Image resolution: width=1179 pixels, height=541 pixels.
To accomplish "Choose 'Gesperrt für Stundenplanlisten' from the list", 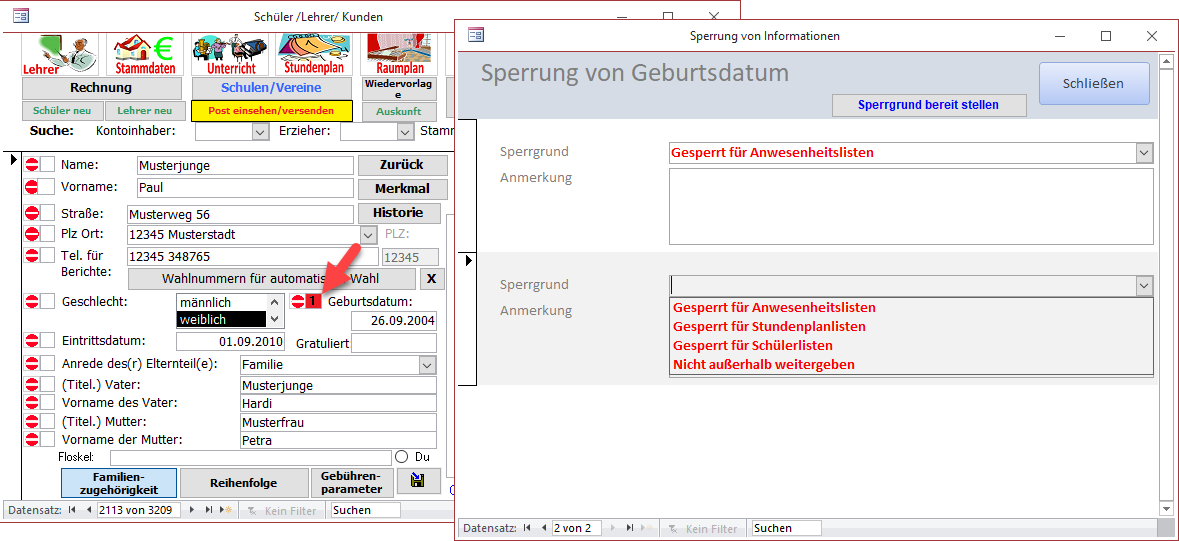I will pos(769,326).
